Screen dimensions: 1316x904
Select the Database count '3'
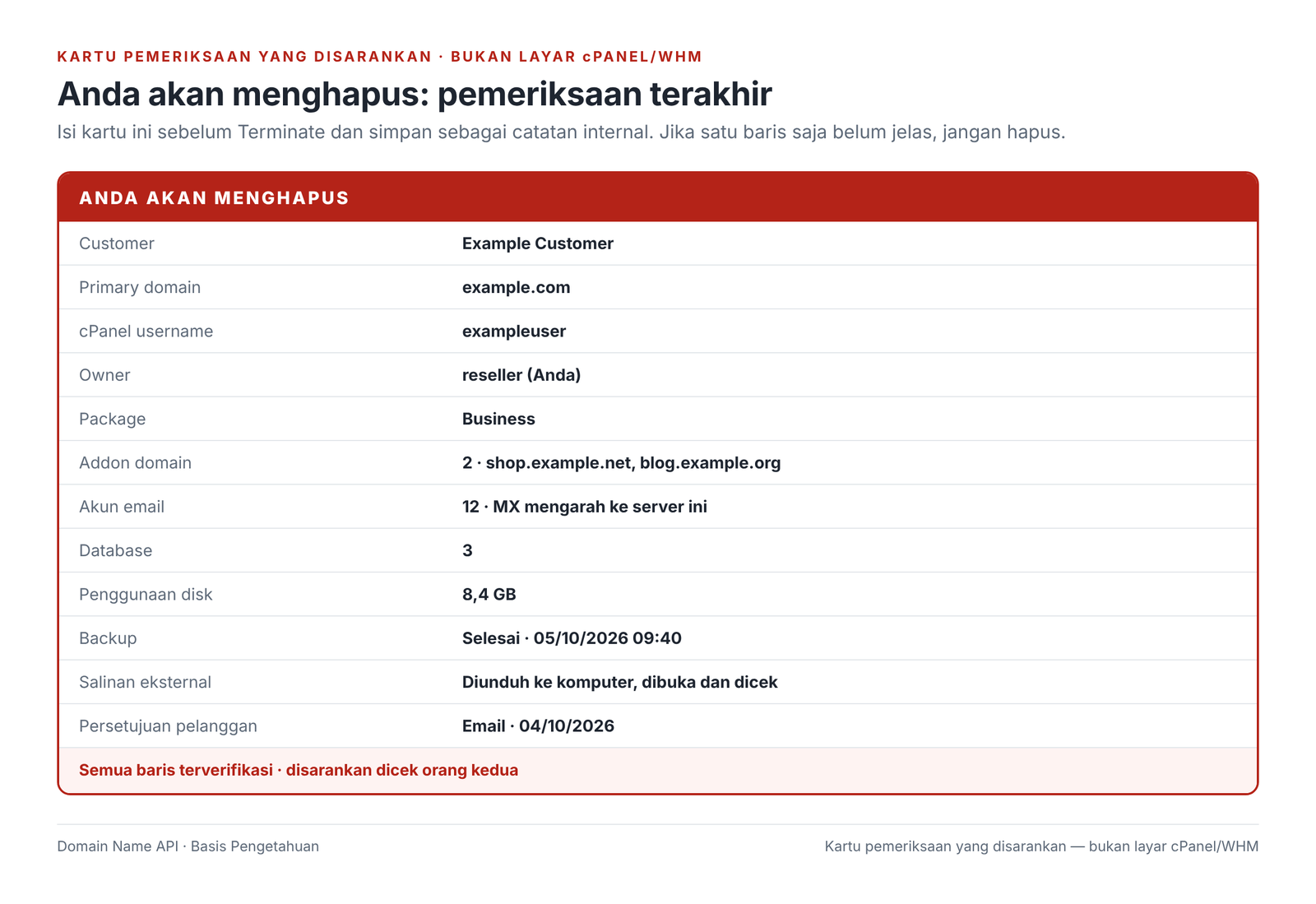[x=467, y=550]
